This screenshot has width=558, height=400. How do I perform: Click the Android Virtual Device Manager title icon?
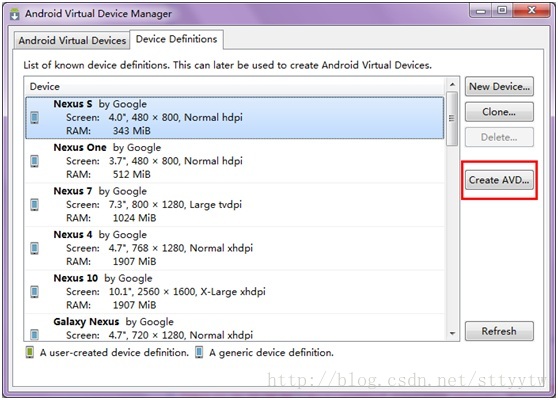(x=15, y=14)
